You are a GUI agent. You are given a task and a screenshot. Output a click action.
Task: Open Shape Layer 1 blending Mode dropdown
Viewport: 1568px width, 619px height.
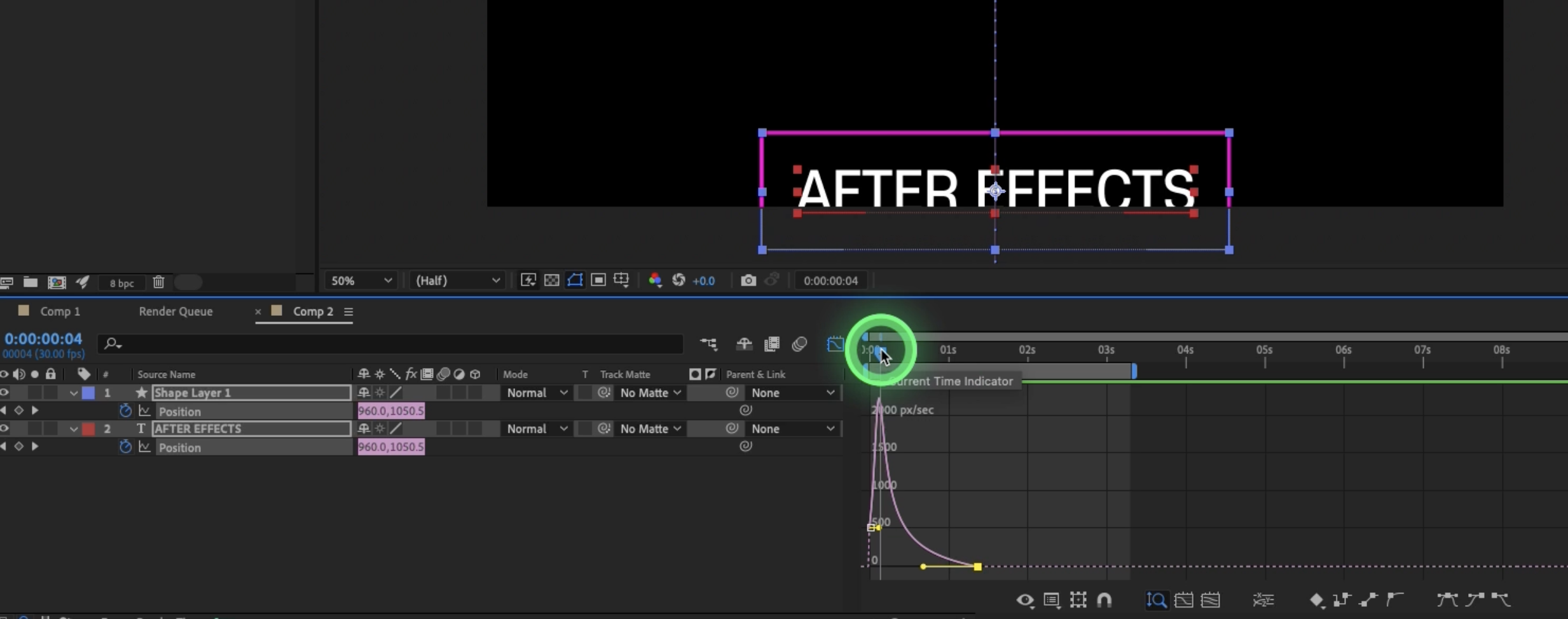coord(537,393)
